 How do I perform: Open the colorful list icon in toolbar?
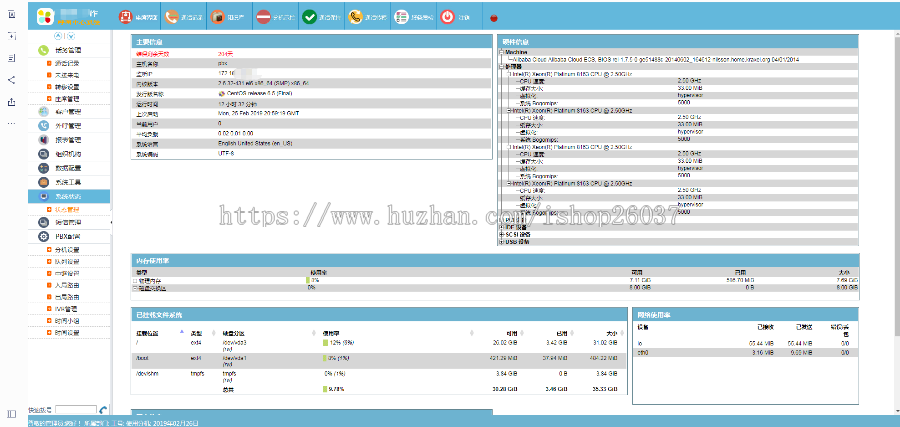point(400,17)
